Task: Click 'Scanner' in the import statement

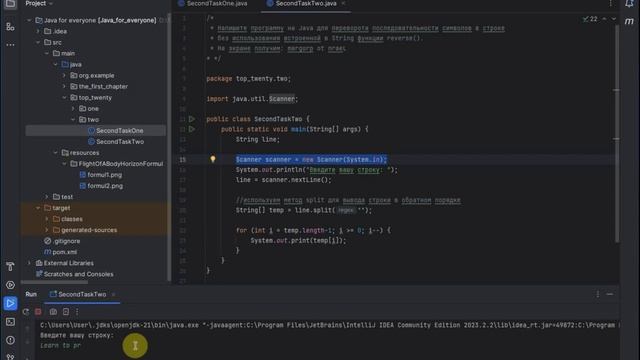Action: (x=282, y=99)
